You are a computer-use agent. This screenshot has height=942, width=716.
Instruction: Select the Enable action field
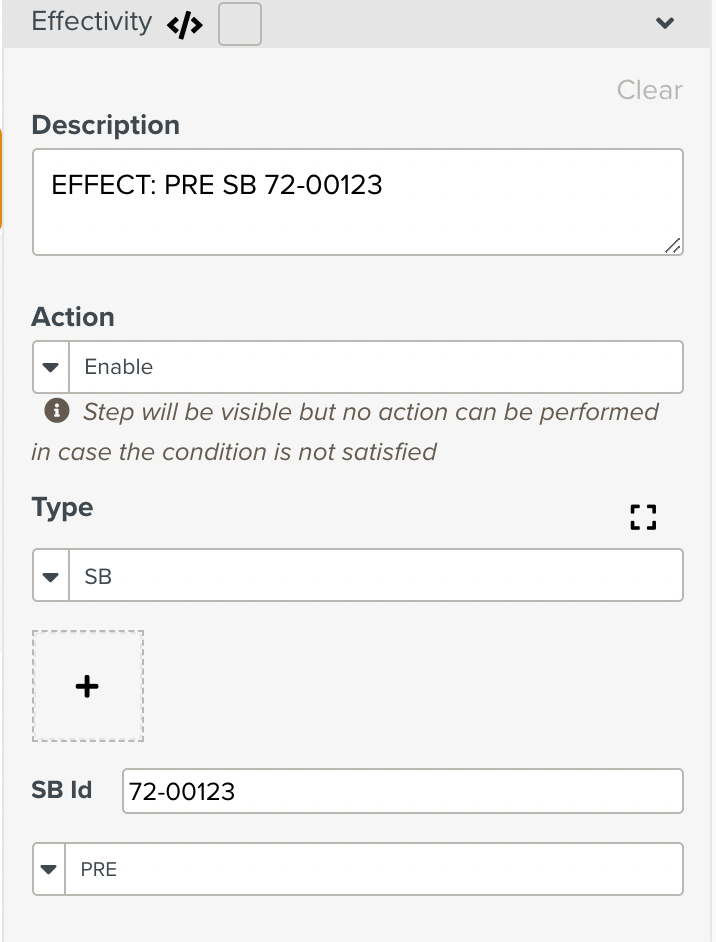click(x=376, y=367)
